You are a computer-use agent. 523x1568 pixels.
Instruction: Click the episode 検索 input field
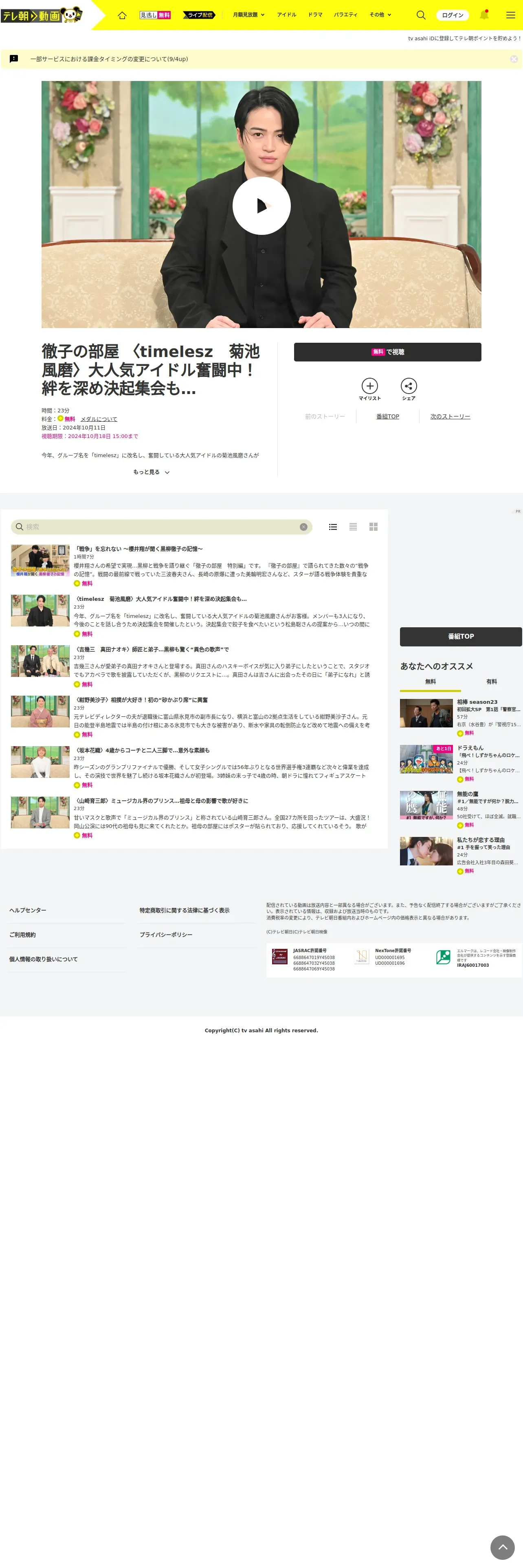tap(161, 527)
